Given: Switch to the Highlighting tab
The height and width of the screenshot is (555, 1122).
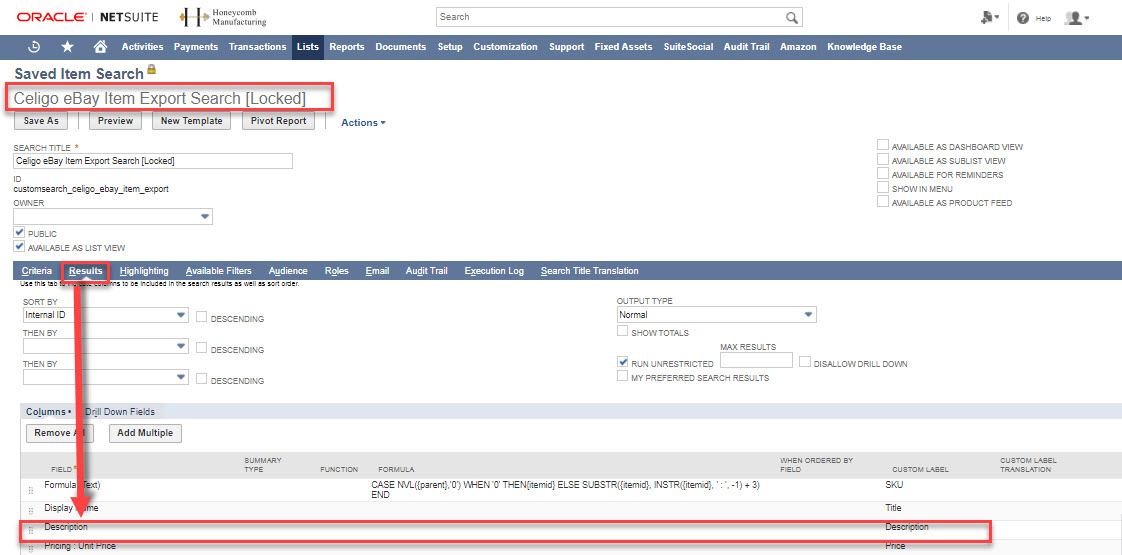Looking at the screenshot, I should coord(145,271).
